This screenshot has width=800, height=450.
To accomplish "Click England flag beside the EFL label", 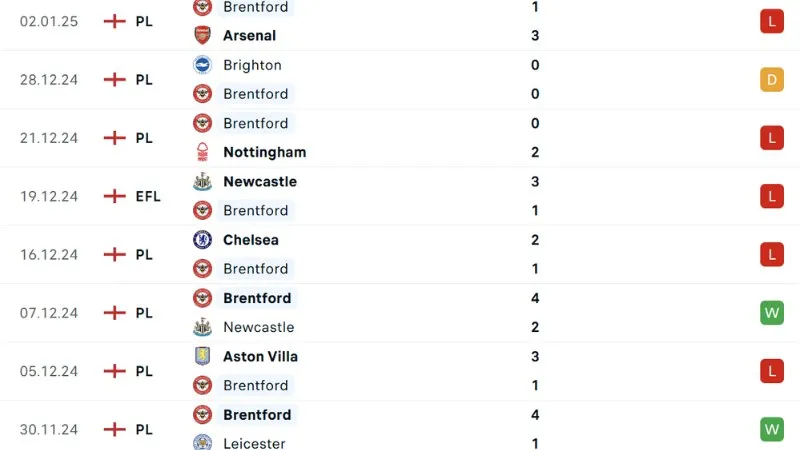I will click(x=116, y=196).
